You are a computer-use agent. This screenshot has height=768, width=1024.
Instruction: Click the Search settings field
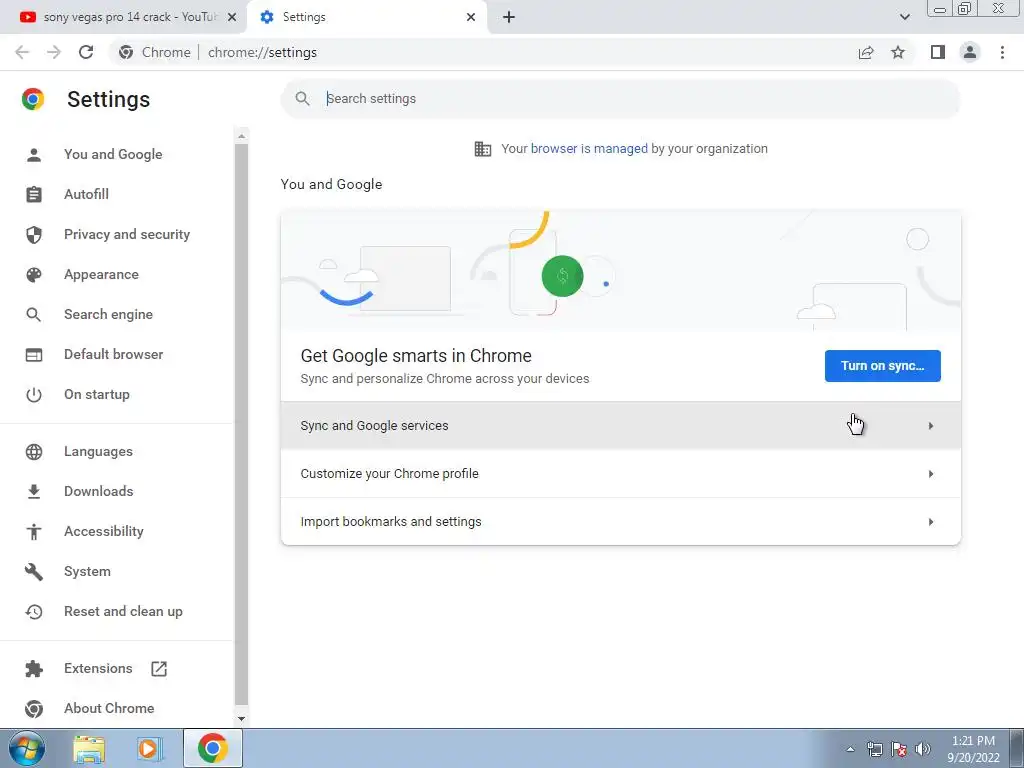pyautogui.click(x=620, y=99)
